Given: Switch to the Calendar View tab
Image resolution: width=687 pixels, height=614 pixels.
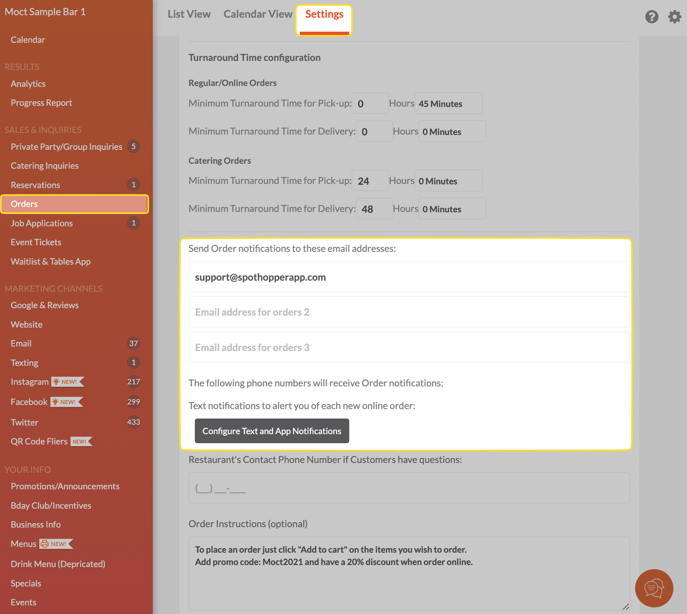Looking at the screenshot, I should 258,14.
